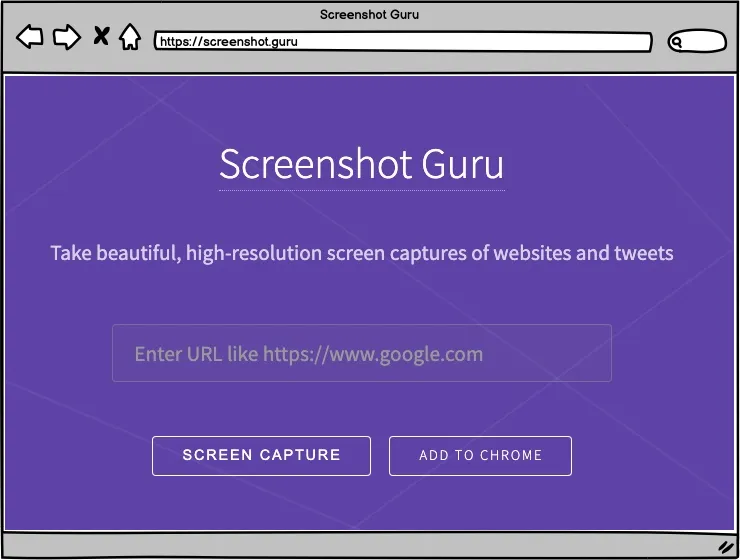740x560 pixels.
Task: Click the SCREEN CAPTURE button
Action: click(261, 456)
